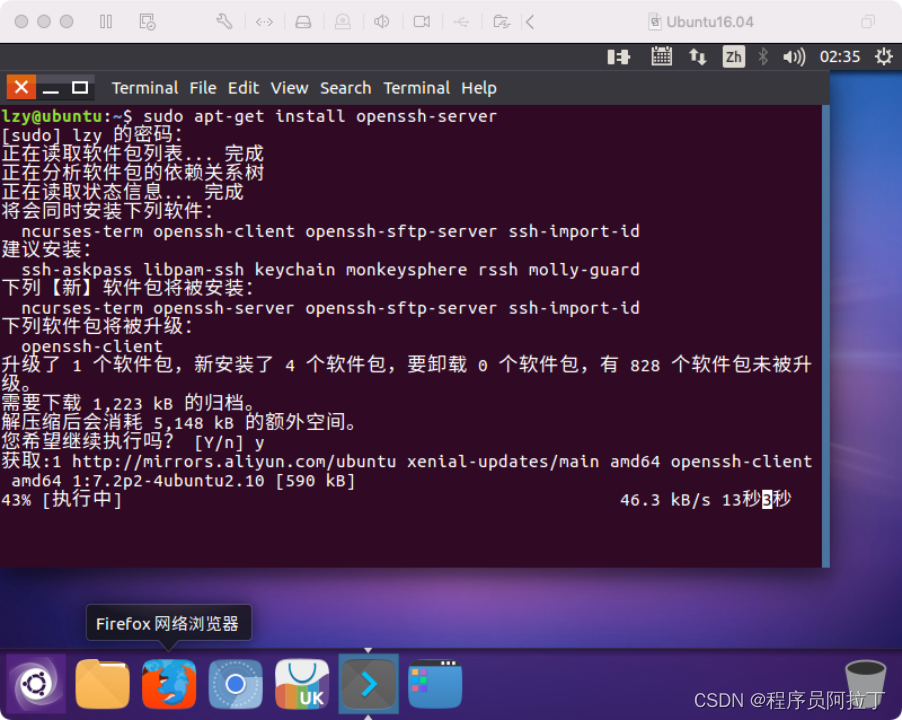Select the active Terminal icon in the dock
The height and width of the screenshot is (720, 902).
coord(368,685)
